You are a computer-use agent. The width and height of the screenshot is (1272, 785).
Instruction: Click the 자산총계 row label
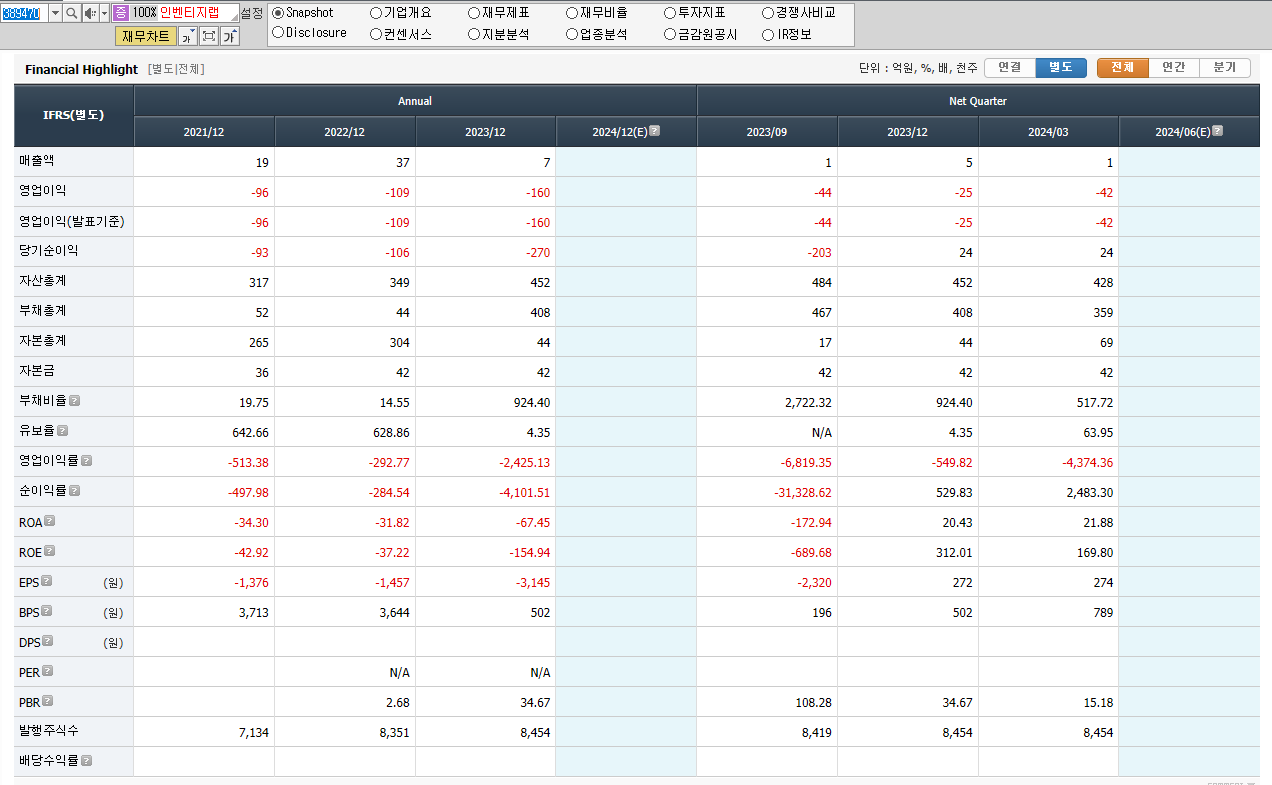(43, 281)
